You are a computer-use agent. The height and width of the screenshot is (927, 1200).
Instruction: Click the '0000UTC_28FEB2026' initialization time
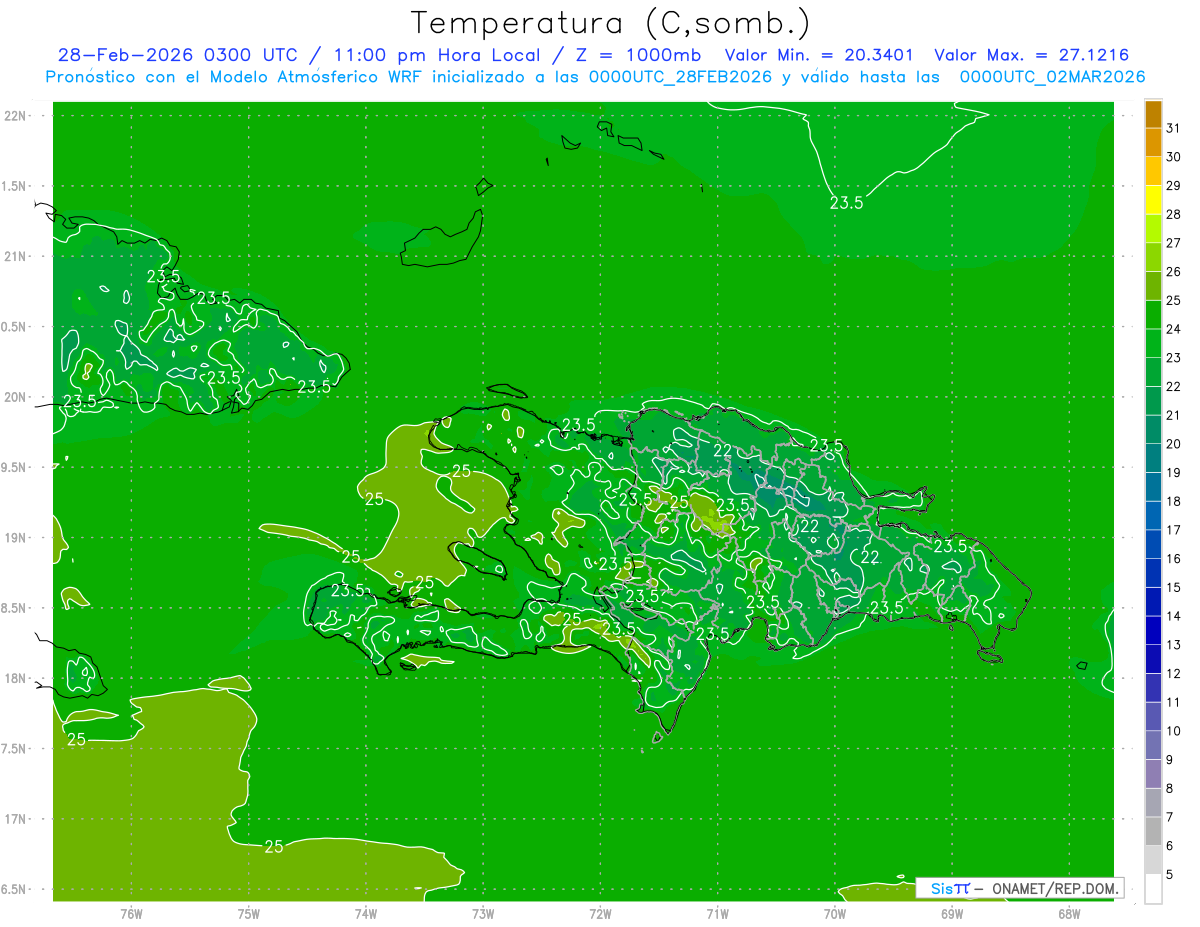(x=681, y=77)
